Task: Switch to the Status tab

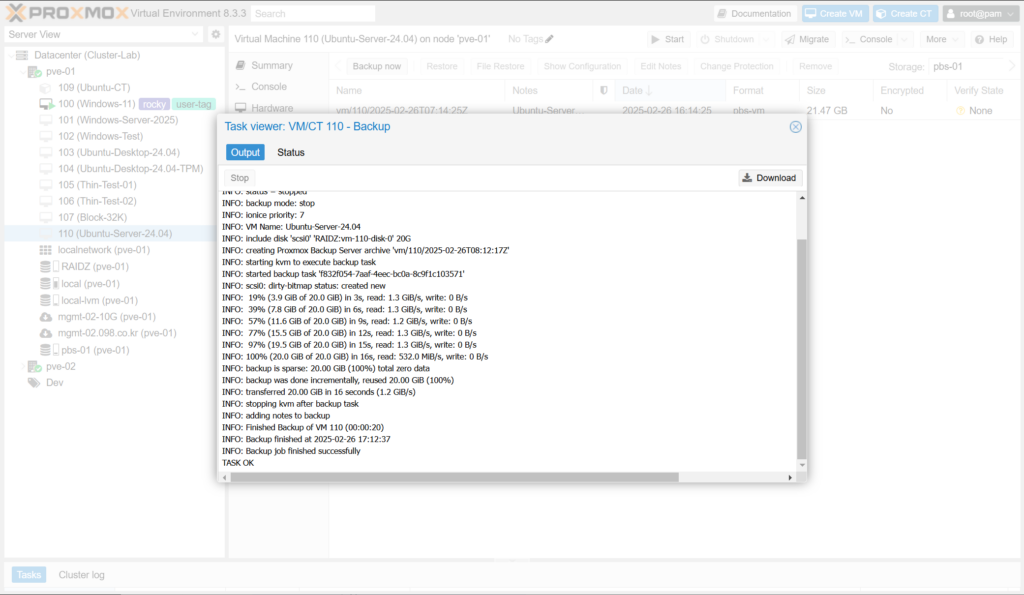Action: 290,153
